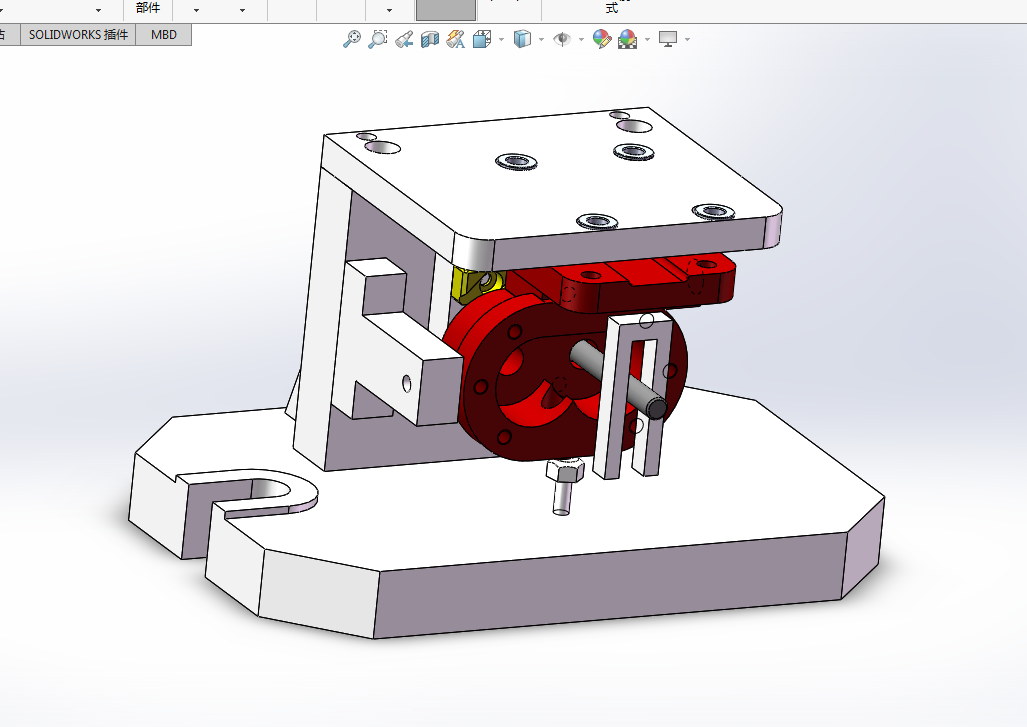Expand the View Settings dropdown arrow
Viewport: 1027px width, 727px height.
pyautogui.click(x=687, y=40)
